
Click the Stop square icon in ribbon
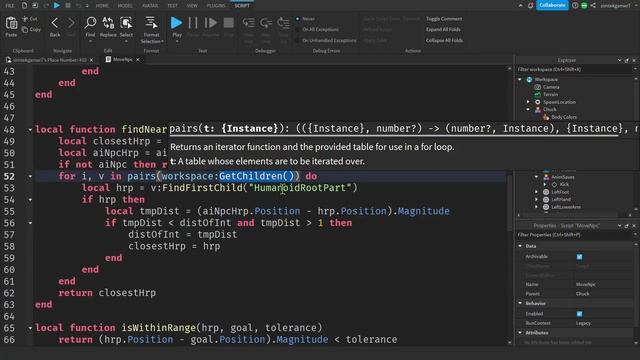click(x=229, y=23)
